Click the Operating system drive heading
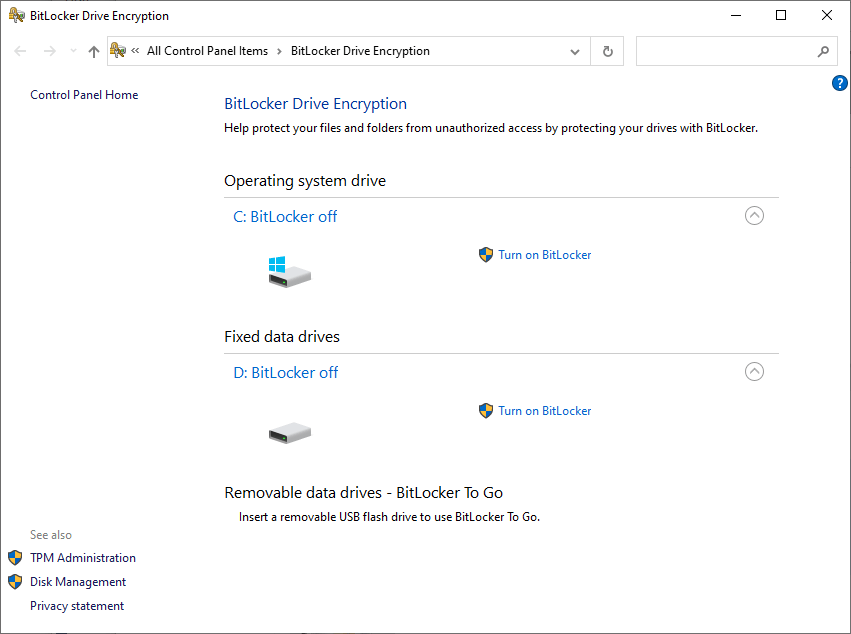This screenshot has height=634, width=851. coord(305,181)
